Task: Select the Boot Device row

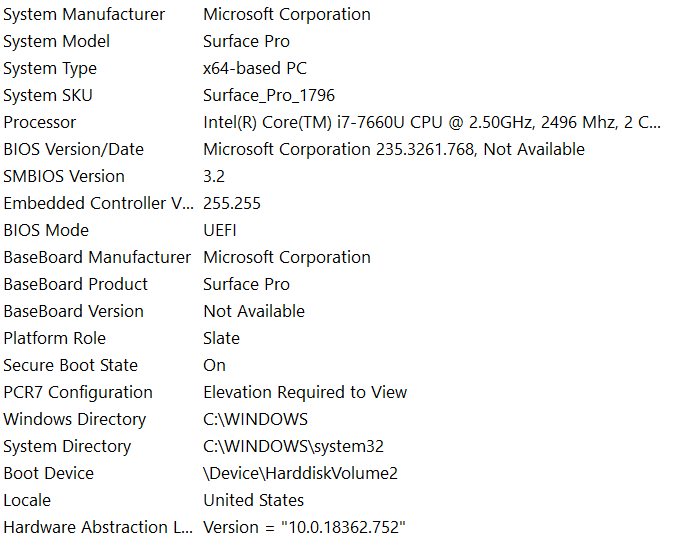Action: point(48,474)
